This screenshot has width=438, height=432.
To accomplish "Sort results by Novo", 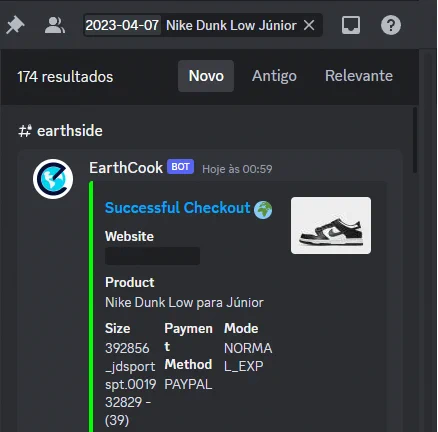I will (206, 76).
